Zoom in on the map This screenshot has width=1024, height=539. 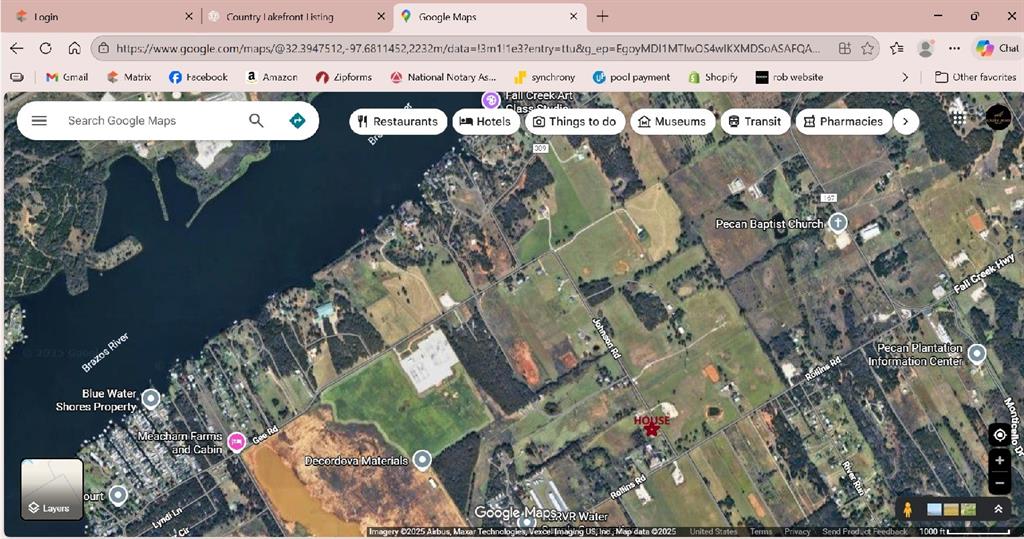(x=998, y=460)
